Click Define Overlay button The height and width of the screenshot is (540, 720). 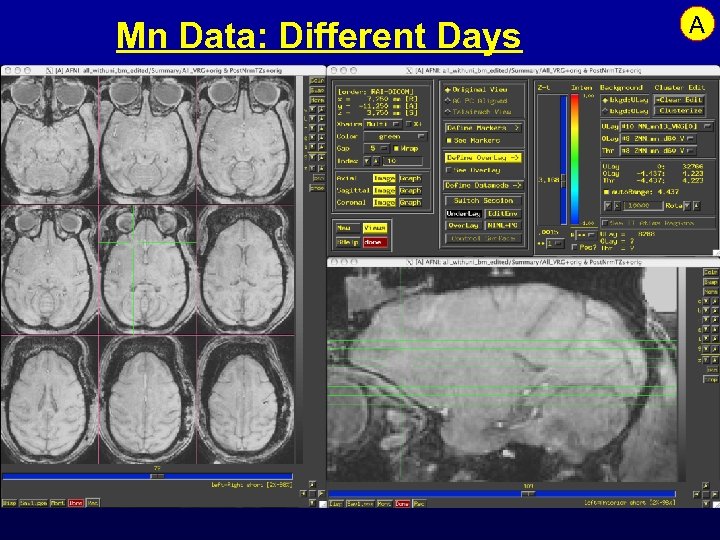pos(483,158)
